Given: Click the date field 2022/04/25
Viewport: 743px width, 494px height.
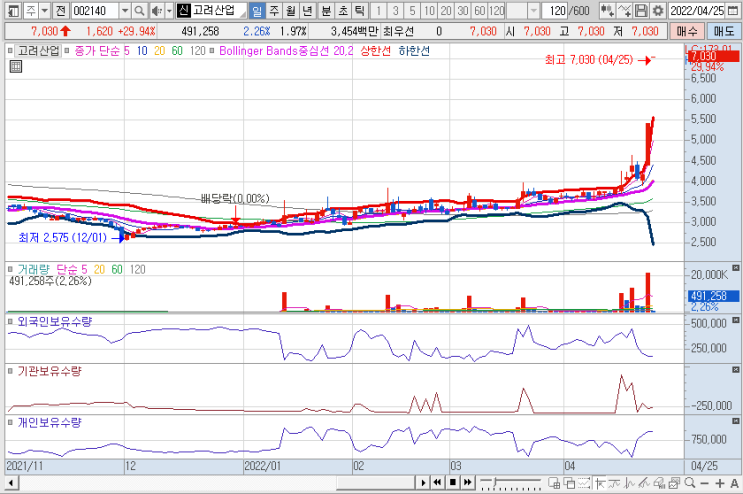Looking at the screenshot, I should [697, 10].
